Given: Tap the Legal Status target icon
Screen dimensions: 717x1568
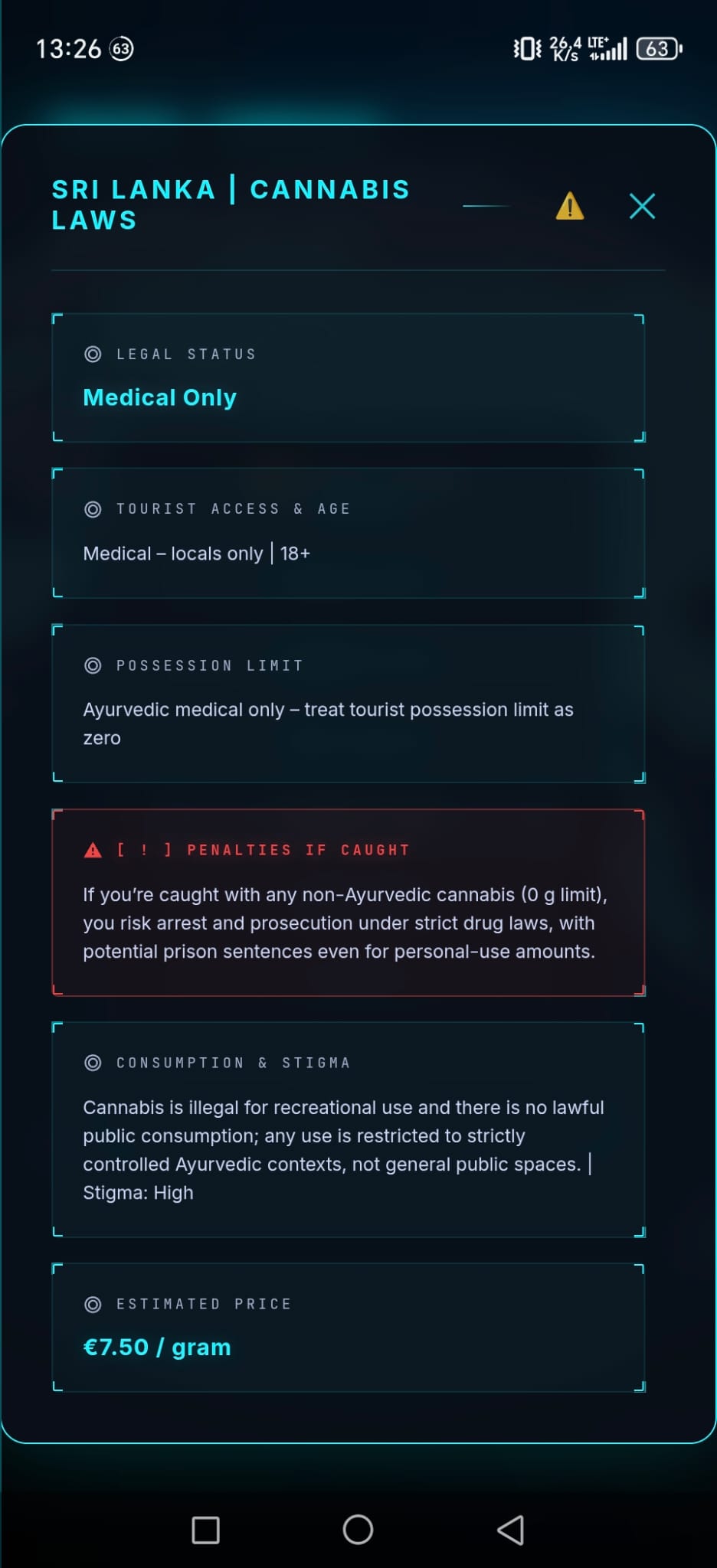Looking at the screenshot, I should (x=93, y=354).
